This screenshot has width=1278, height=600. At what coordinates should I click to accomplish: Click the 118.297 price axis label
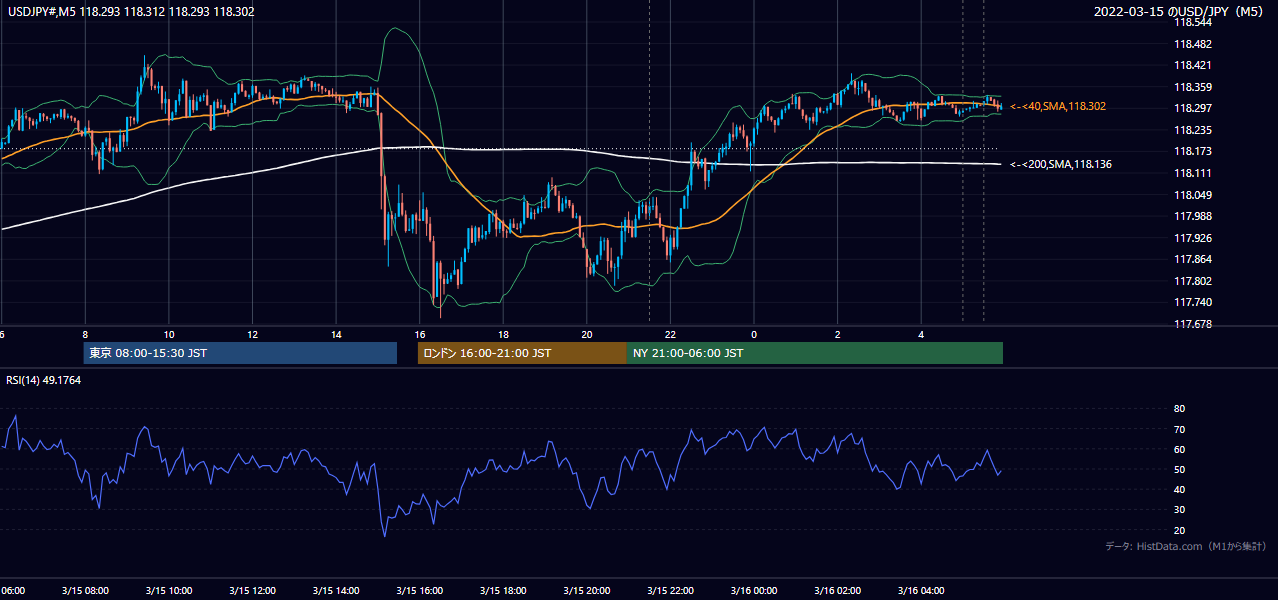[1193, 108]
